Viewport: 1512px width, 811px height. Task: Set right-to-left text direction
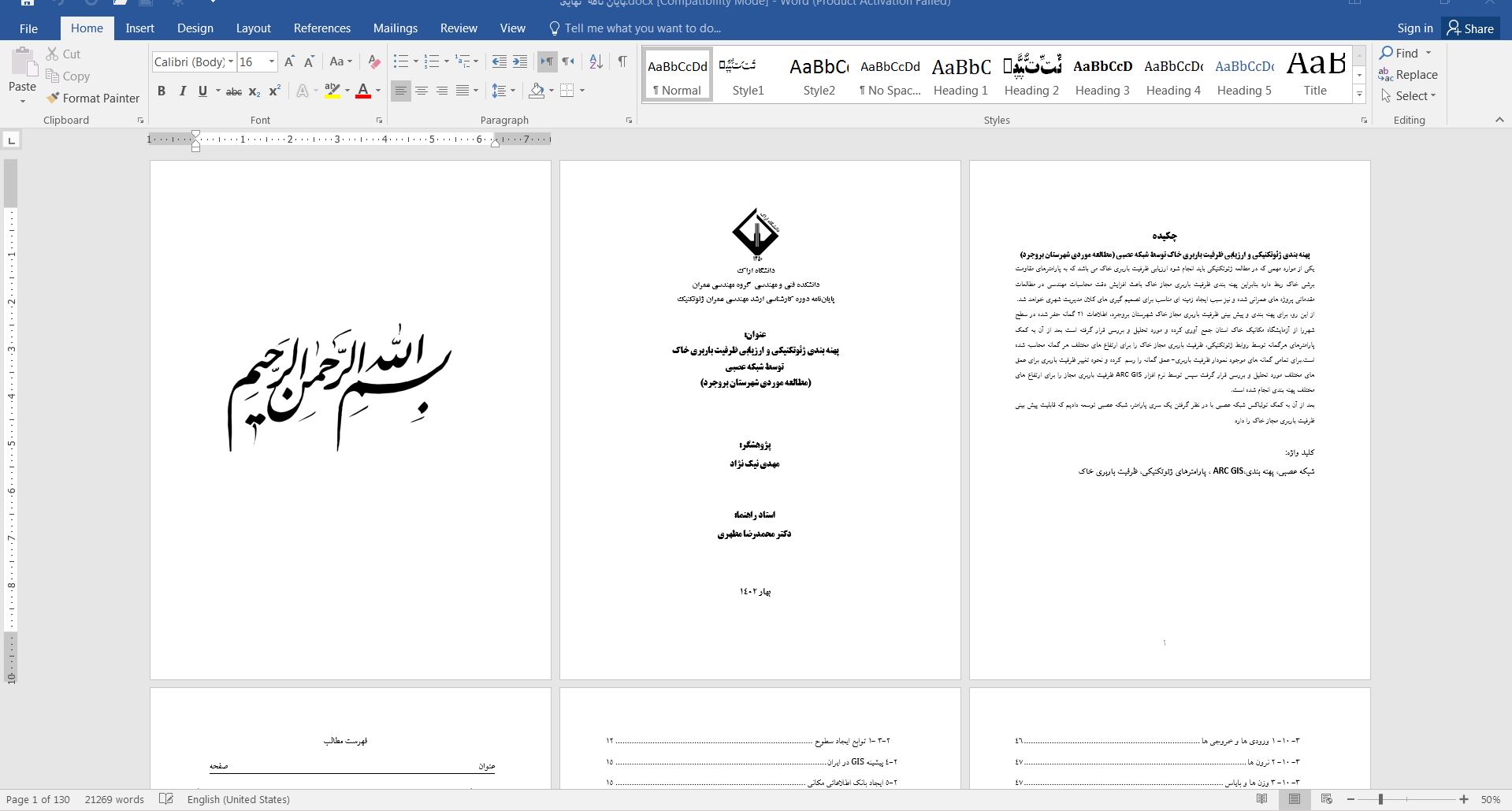click(x=567, y=61)
